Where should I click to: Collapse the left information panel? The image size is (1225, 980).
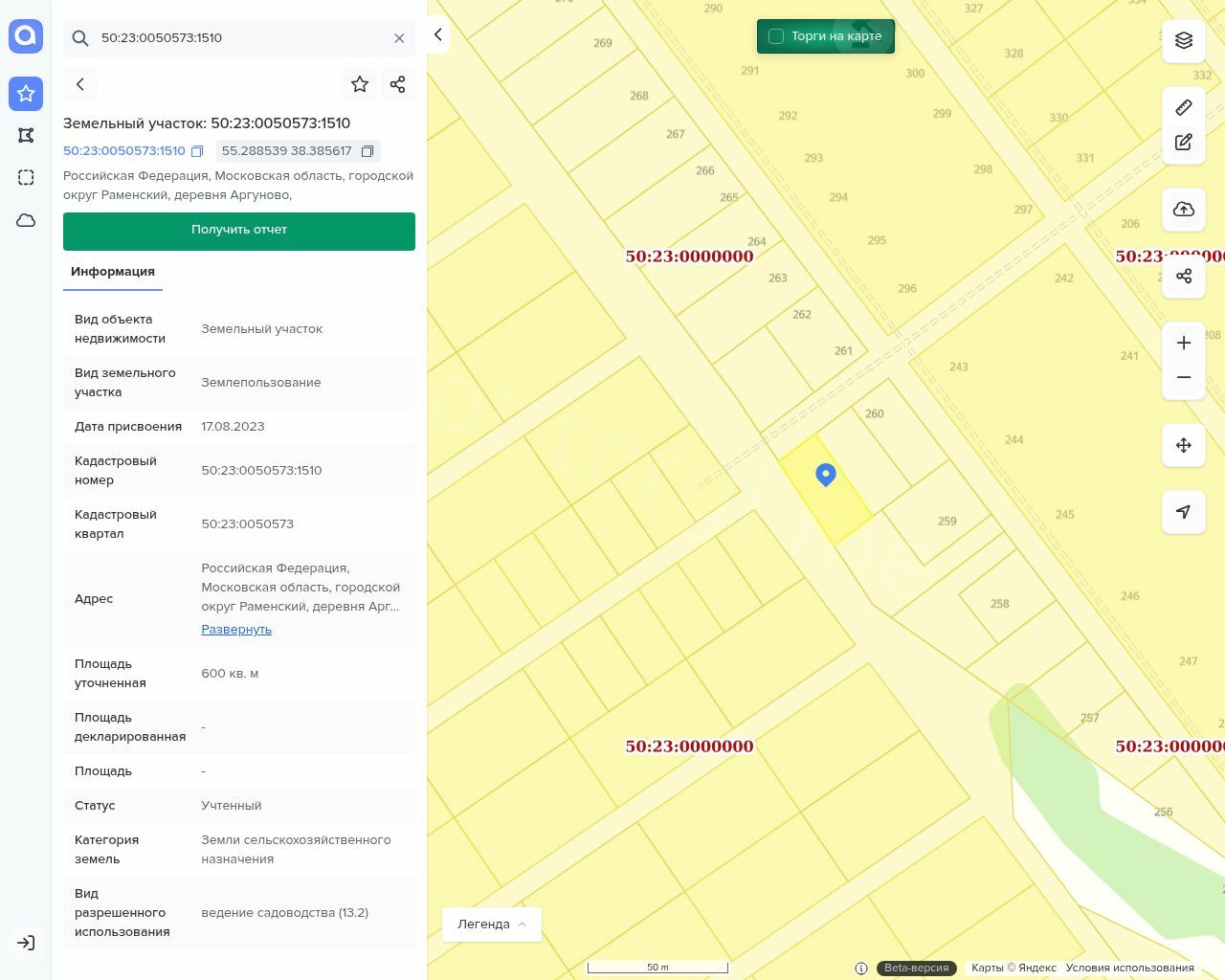(x=437, y=35)
